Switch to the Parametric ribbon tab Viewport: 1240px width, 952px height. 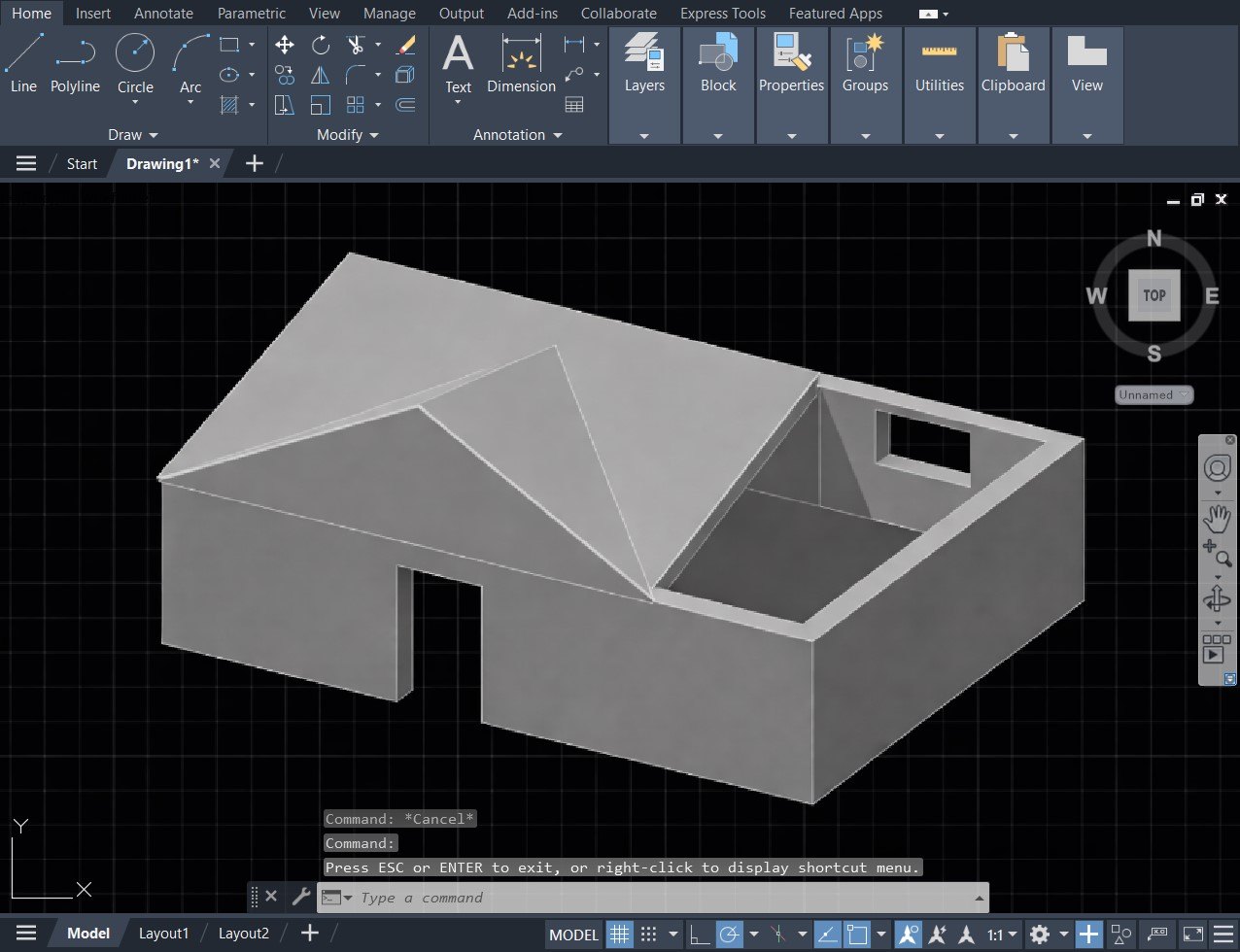[x=251, y=13]
